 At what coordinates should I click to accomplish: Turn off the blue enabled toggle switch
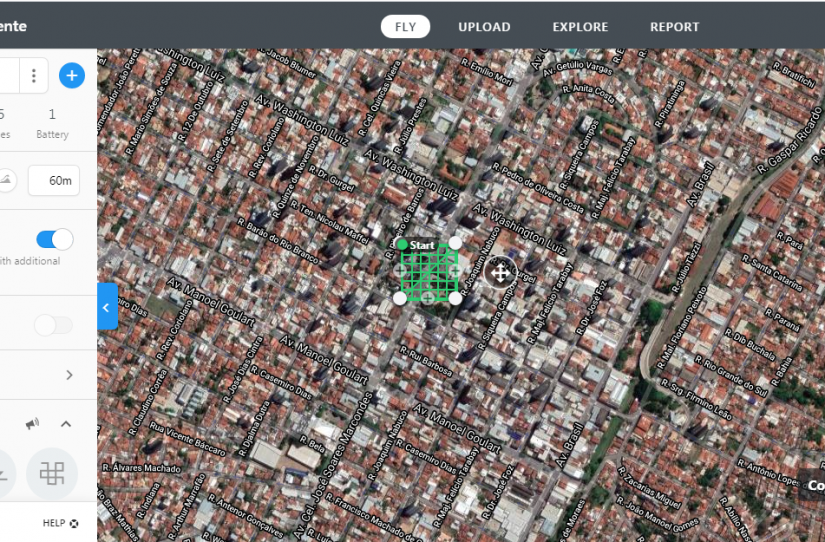tap(55, 239)
